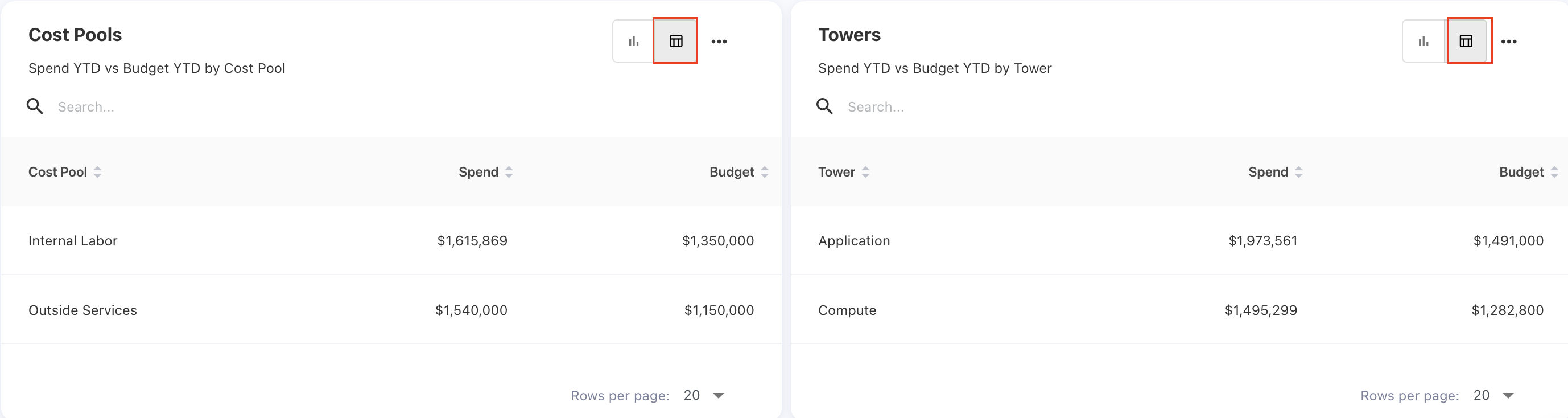Select the Outside Services row

click(x=391, y=310)
